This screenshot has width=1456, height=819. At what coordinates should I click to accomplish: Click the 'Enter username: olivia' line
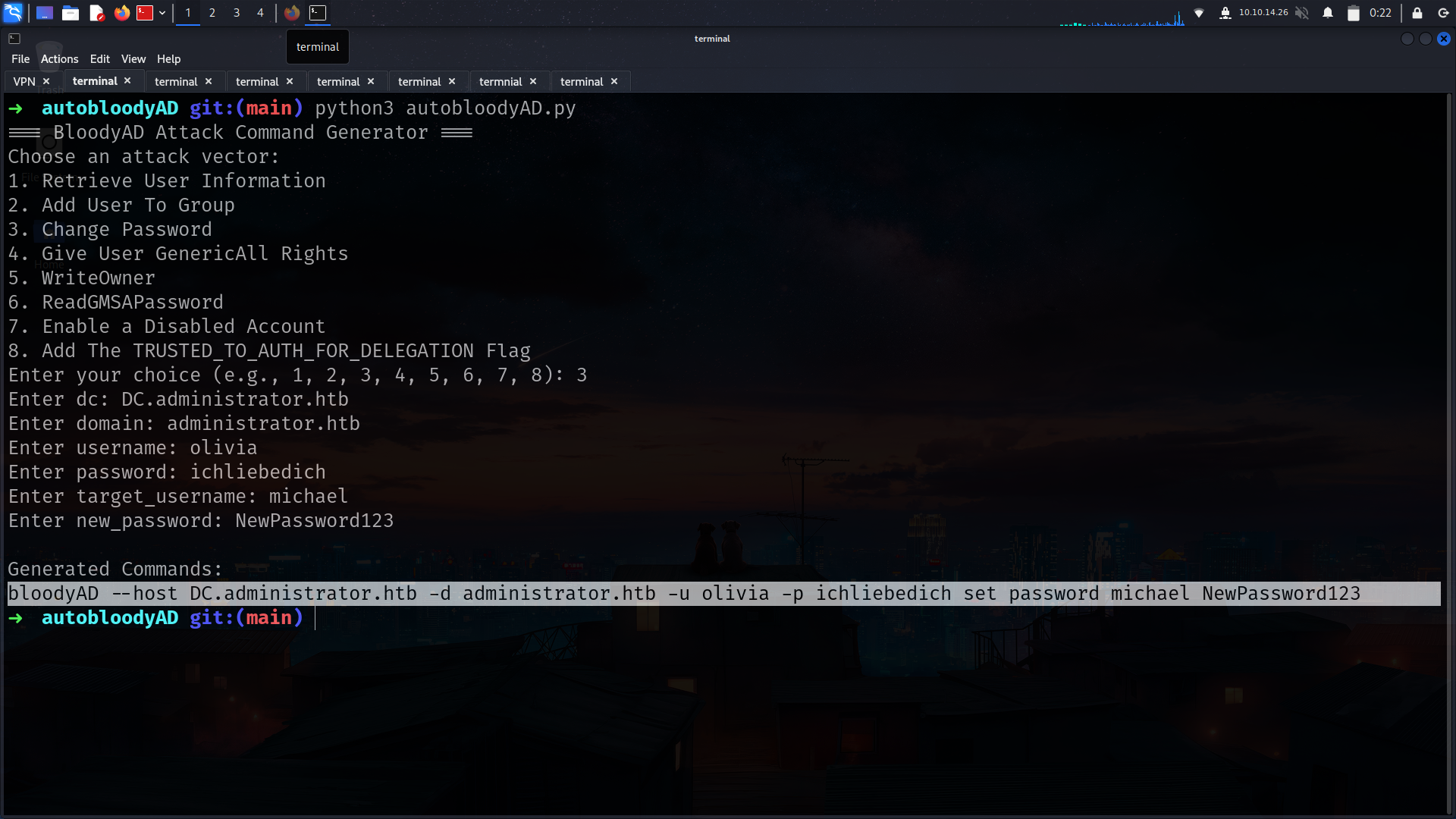pos(133,448)
